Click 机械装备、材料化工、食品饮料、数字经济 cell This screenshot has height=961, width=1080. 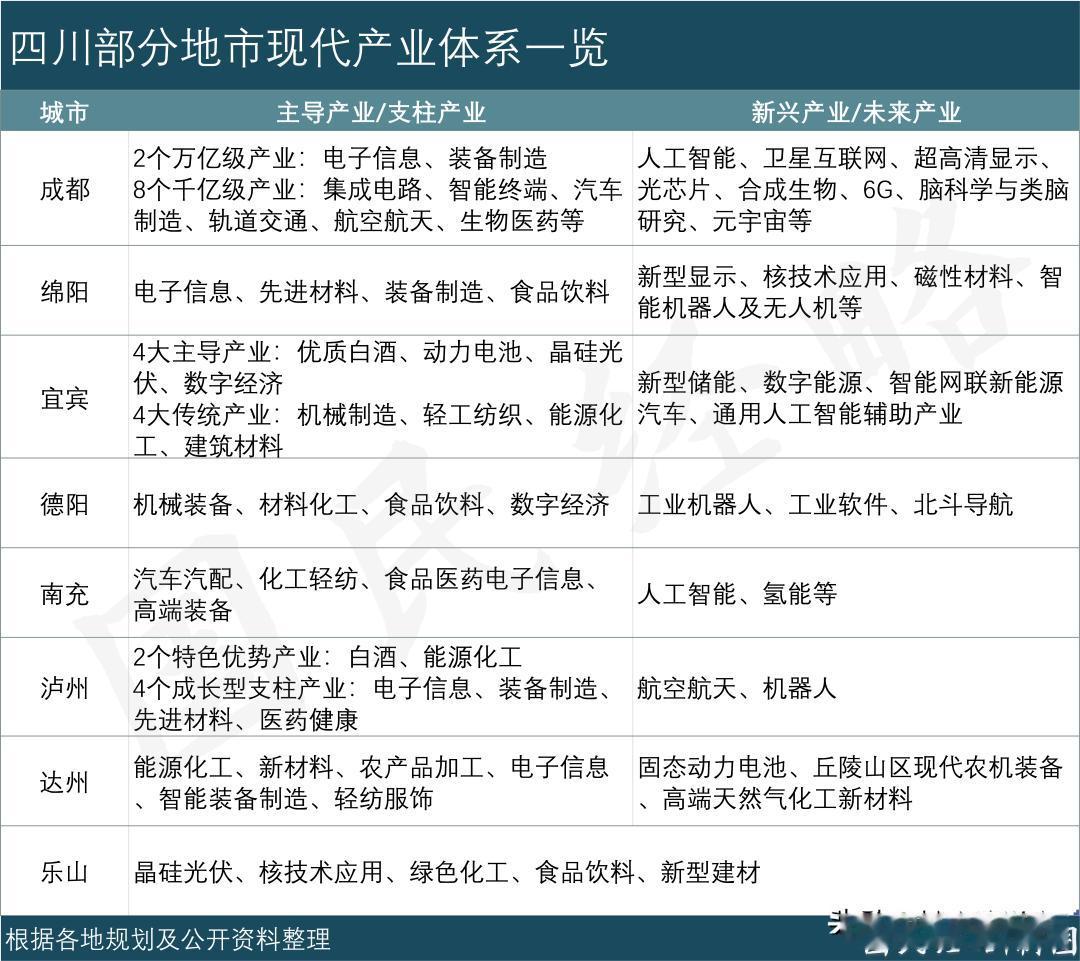[380, 504]
